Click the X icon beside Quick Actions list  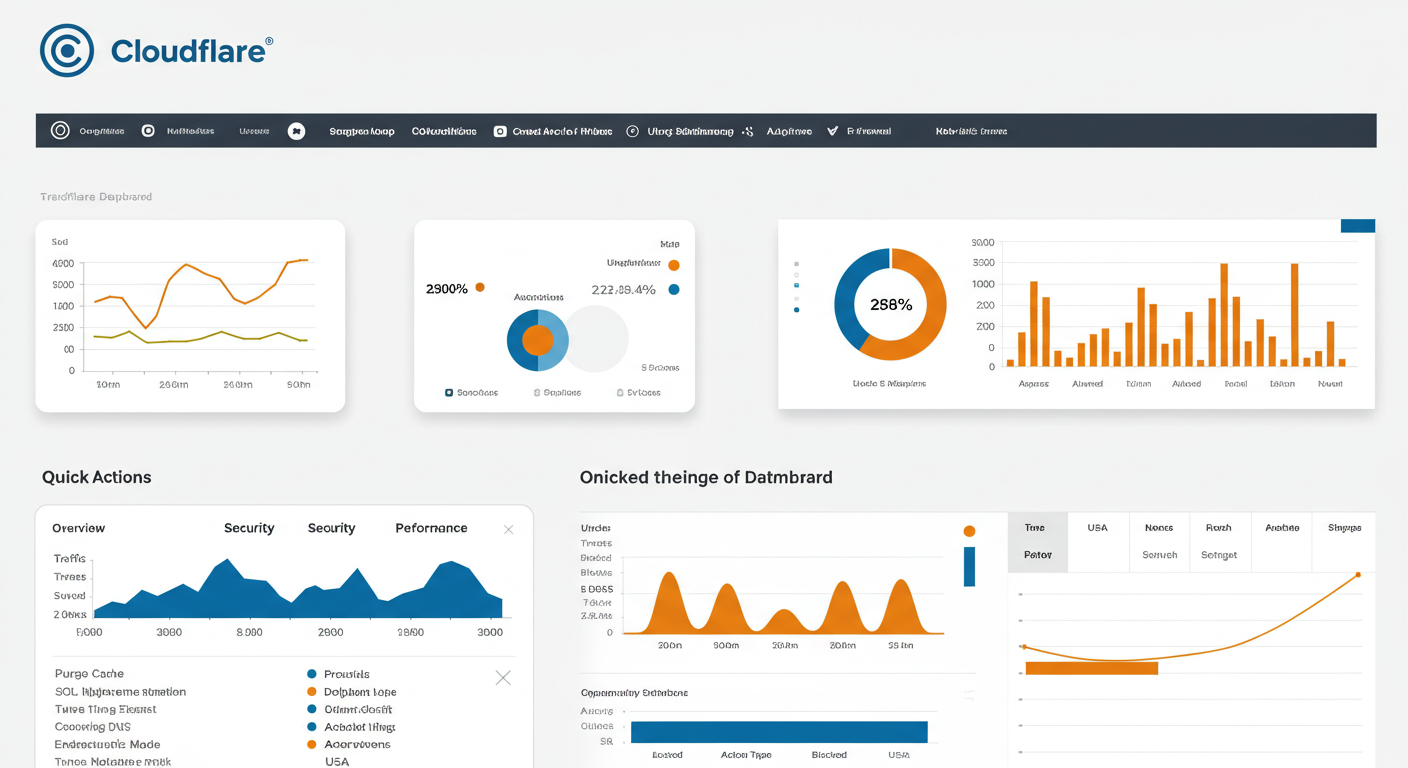[503, 678]
